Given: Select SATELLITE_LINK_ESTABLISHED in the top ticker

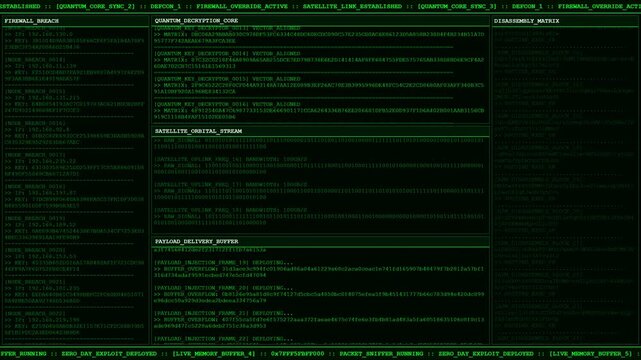Looking at the screenshot, I should [352, 7].
